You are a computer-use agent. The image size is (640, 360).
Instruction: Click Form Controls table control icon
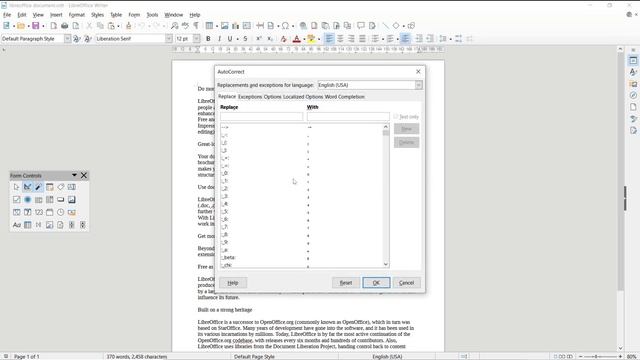(28, 225)
